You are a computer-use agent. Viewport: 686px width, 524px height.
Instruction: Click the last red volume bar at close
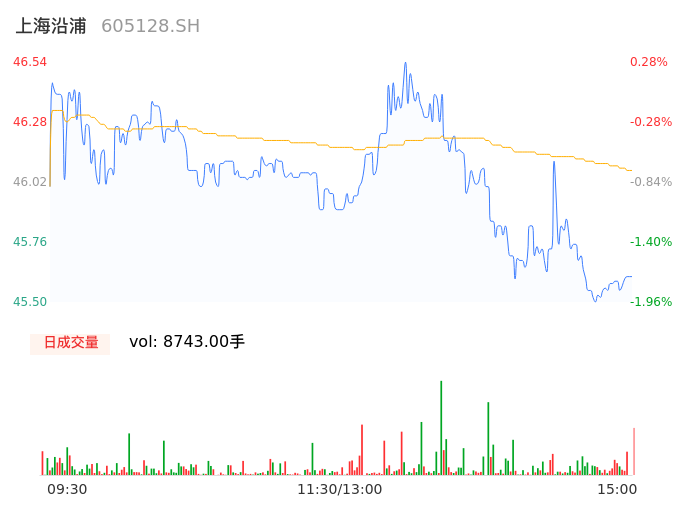pyautogui.click(x=633, y=452)
